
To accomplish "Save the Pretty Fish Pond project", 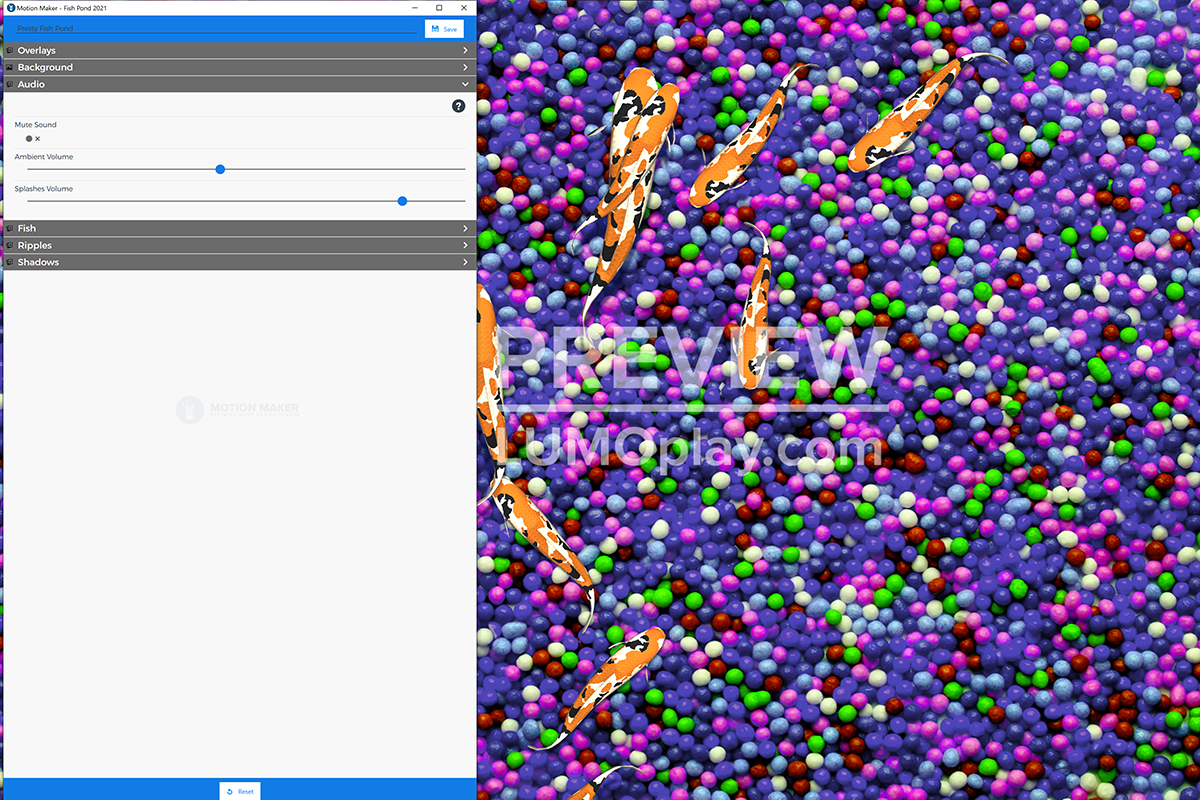I will [x=444, y=29].
